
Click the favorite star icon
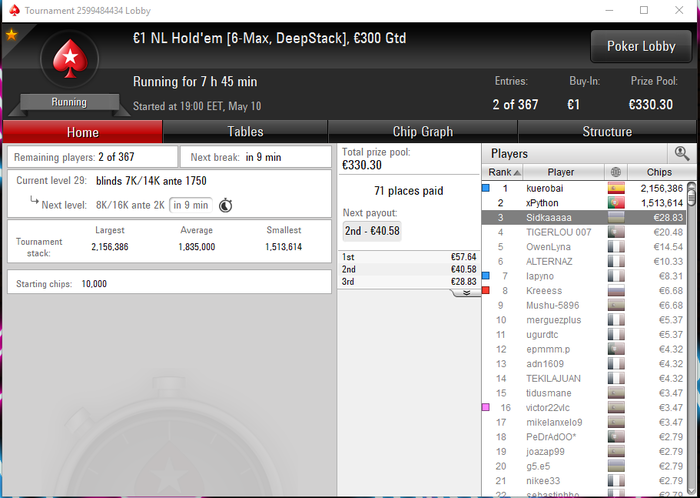(11, 34)
